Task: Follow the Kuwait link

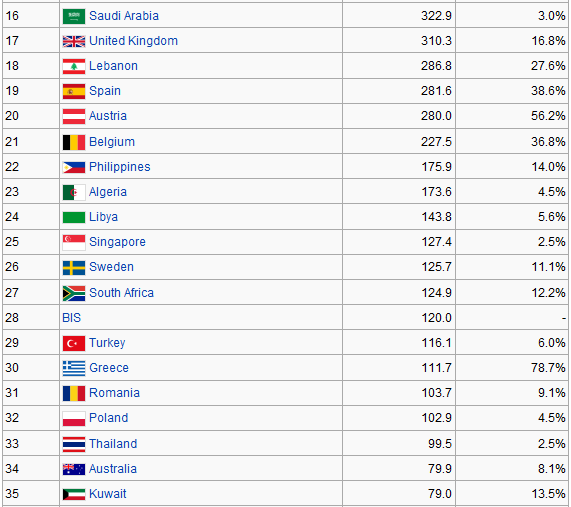Action: [108, 494]
